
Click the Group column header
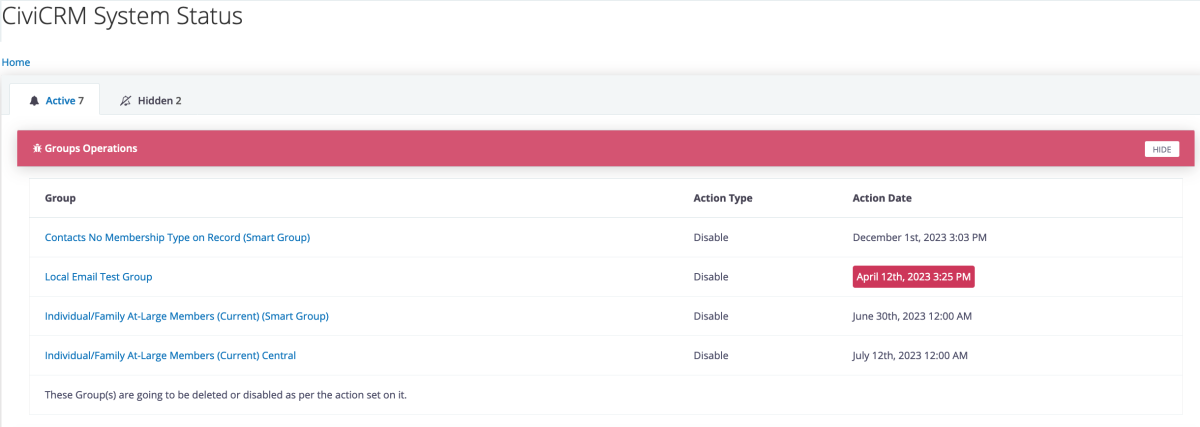[60, 198]
